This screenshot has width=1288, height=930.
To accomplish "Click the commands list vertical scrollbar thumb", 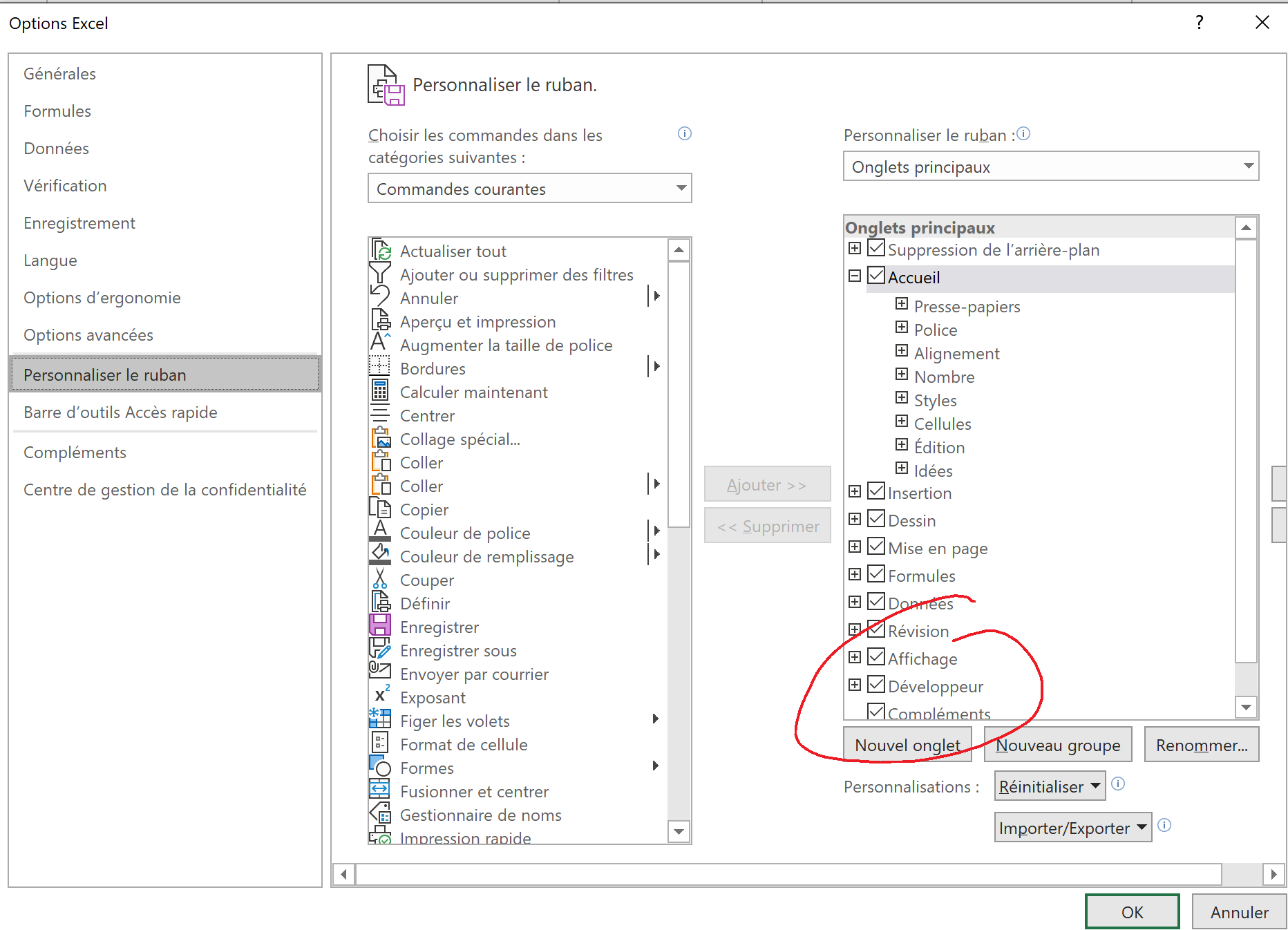I will tap(679, 394).
